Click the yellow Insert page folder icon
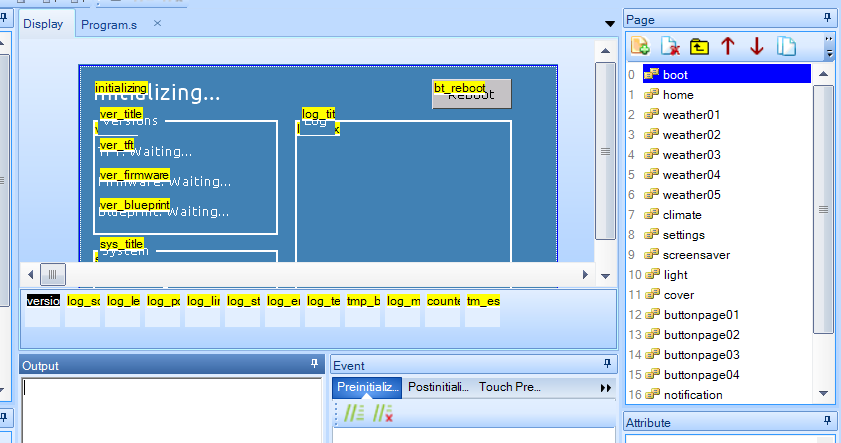Screen dimensions: 841x443 click(698, 46)
